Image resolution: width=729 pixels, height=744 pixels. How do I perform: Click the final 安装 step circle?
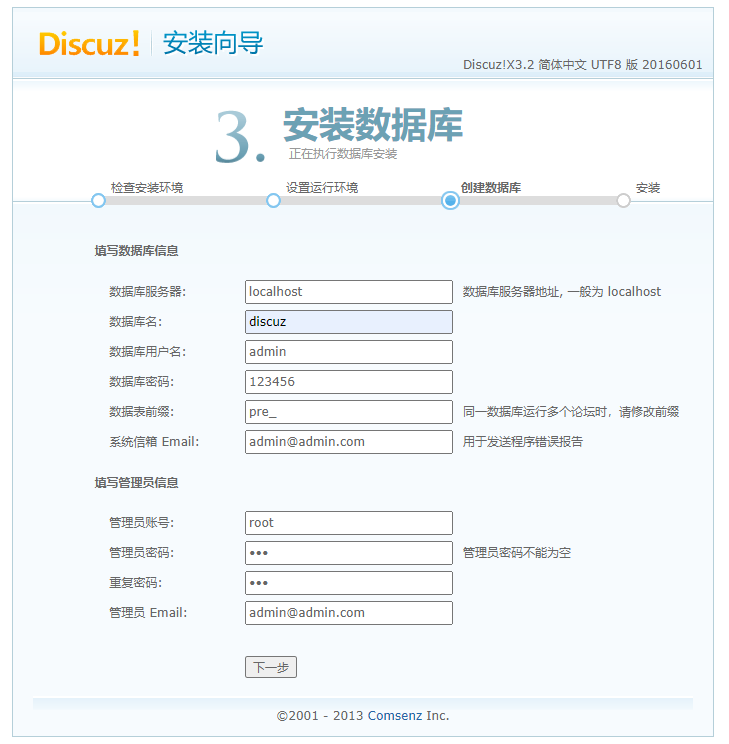coord(624,201)
